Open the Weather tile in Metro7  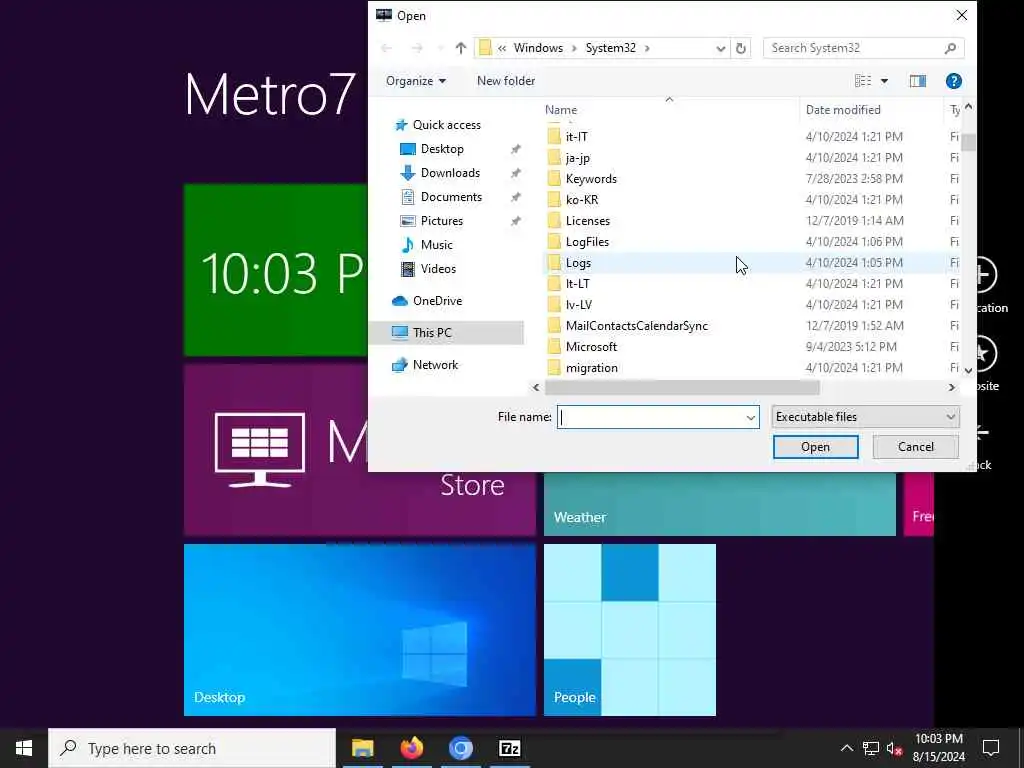coord(720,504)
